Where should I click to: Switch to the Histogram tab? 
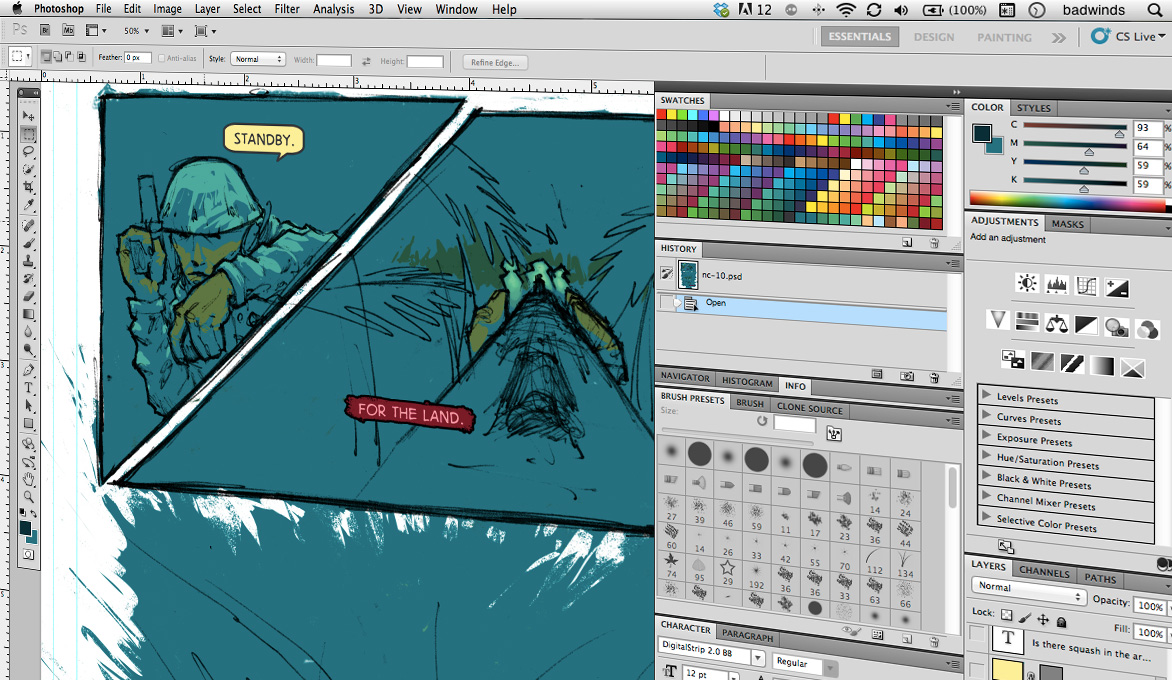(x=747, y=382)
